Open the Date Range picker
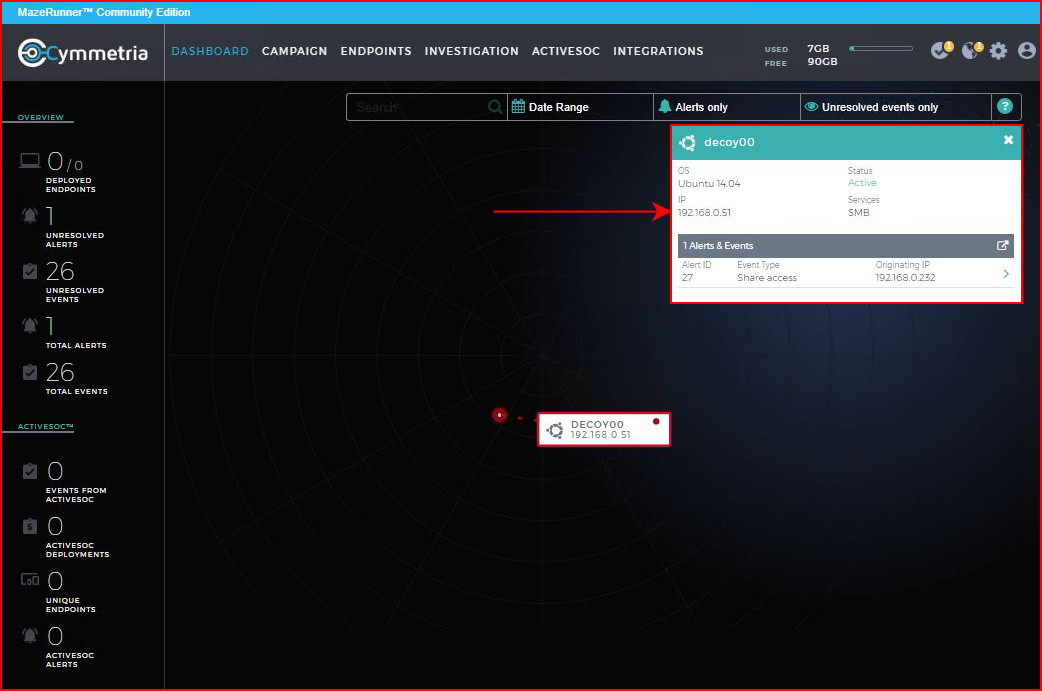This screenshot has width=1042, height=691. pyautogui.click(x=580, y=107)
